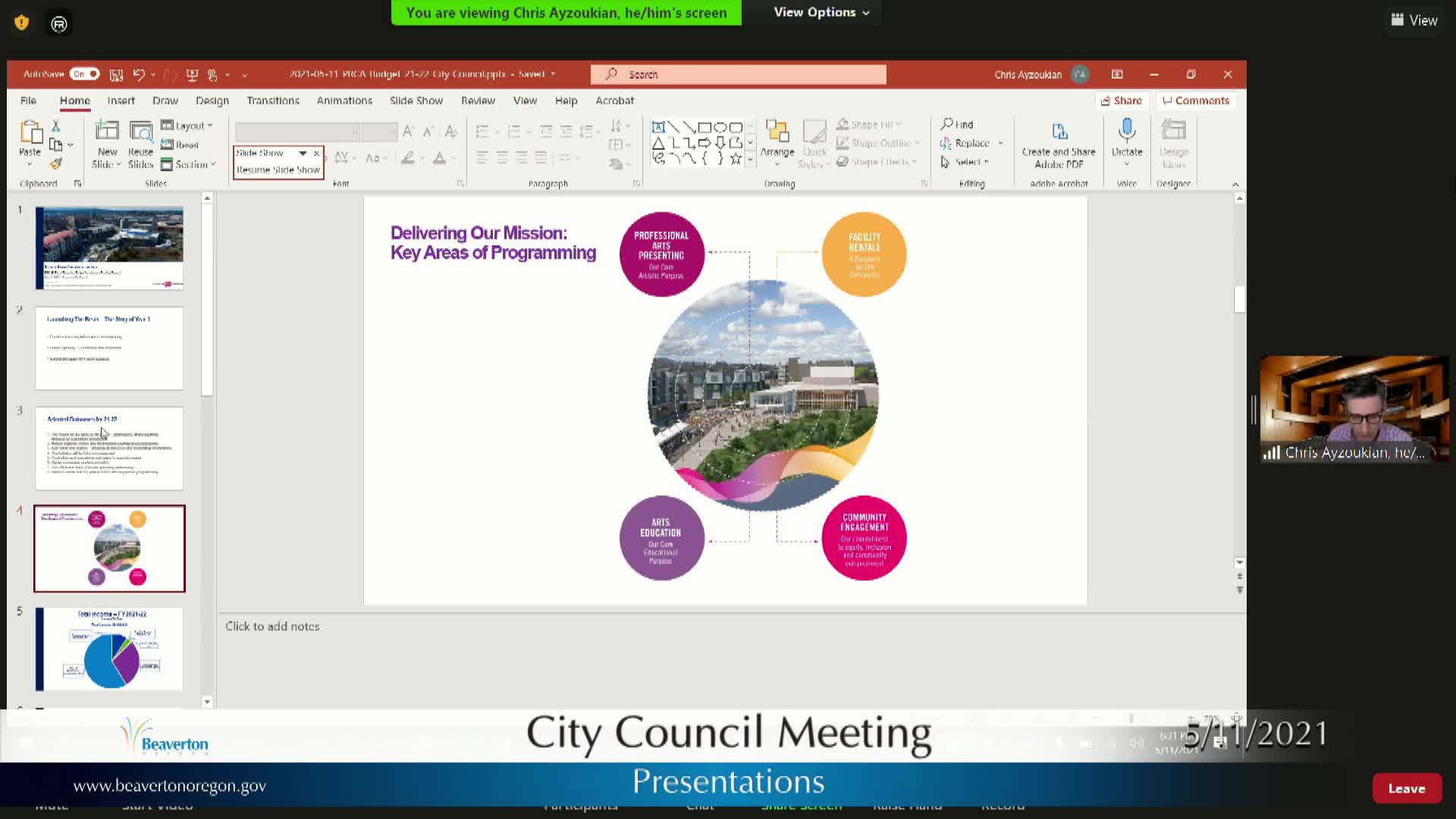Select slide 5 pie chart thumbnail

pos(109,649)
